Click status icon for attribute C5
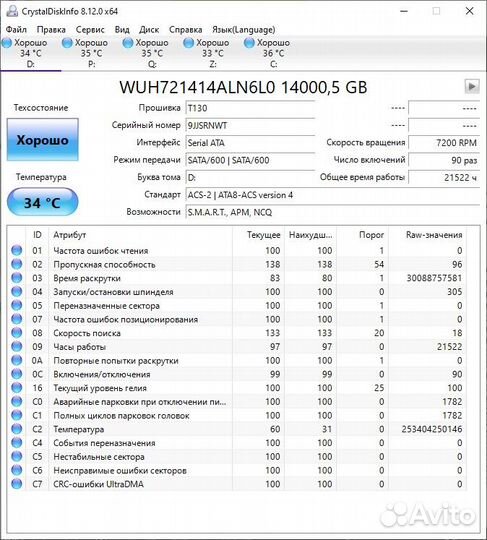The image size is (487, 540). tap(16, 457)
